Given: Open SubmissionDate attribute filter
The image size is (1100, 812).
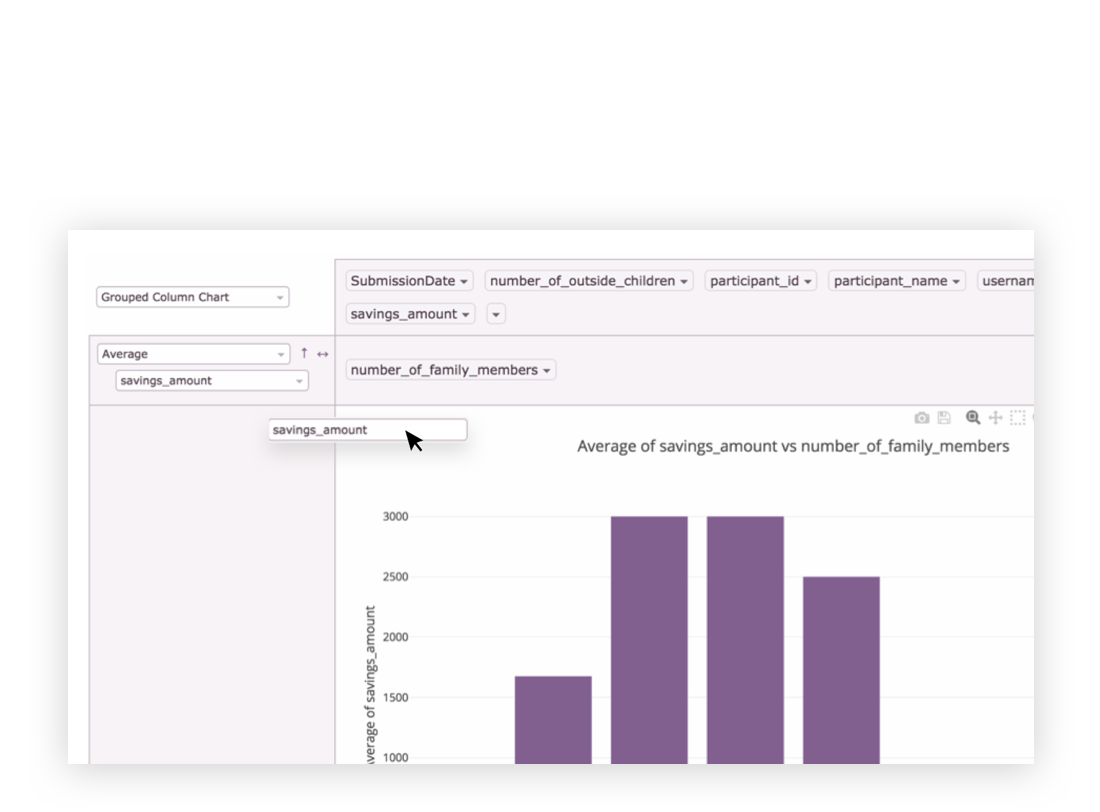Looking at the screenshot, I should pos(410,281).
